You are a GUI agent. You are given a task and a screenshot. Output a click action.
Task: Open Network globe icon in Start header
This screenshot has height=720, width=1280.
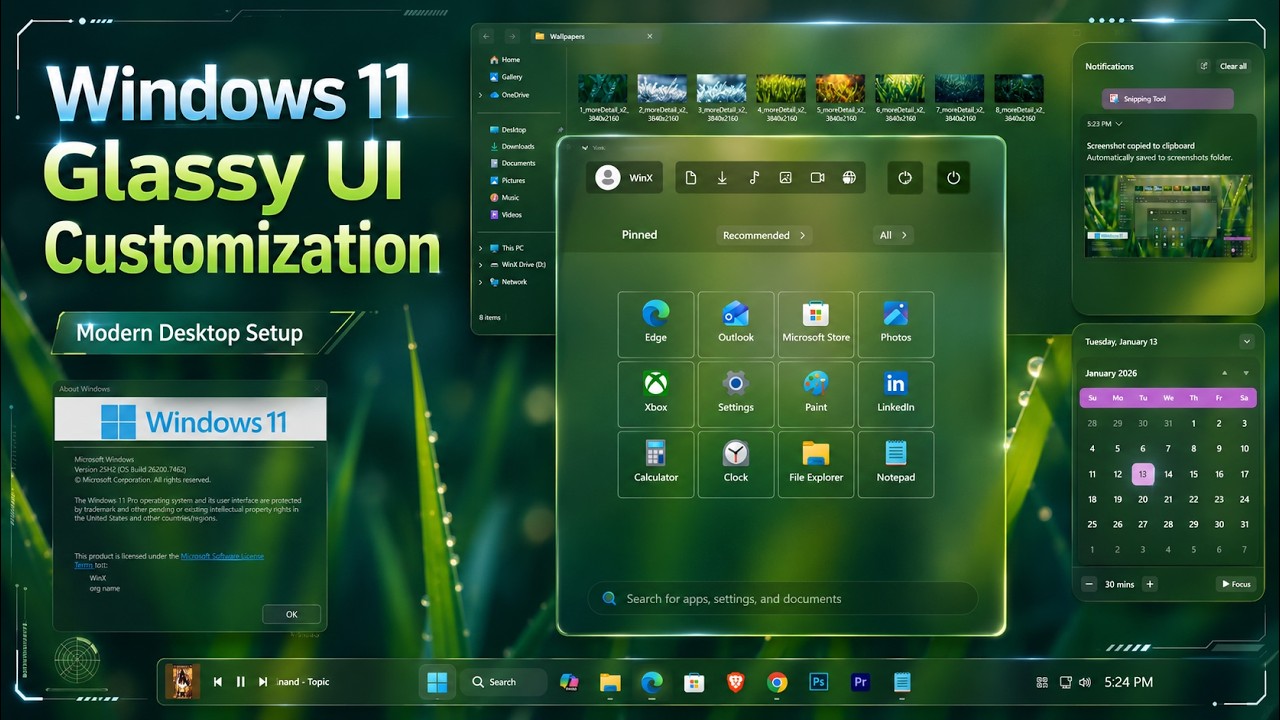[x=849, y=178]
